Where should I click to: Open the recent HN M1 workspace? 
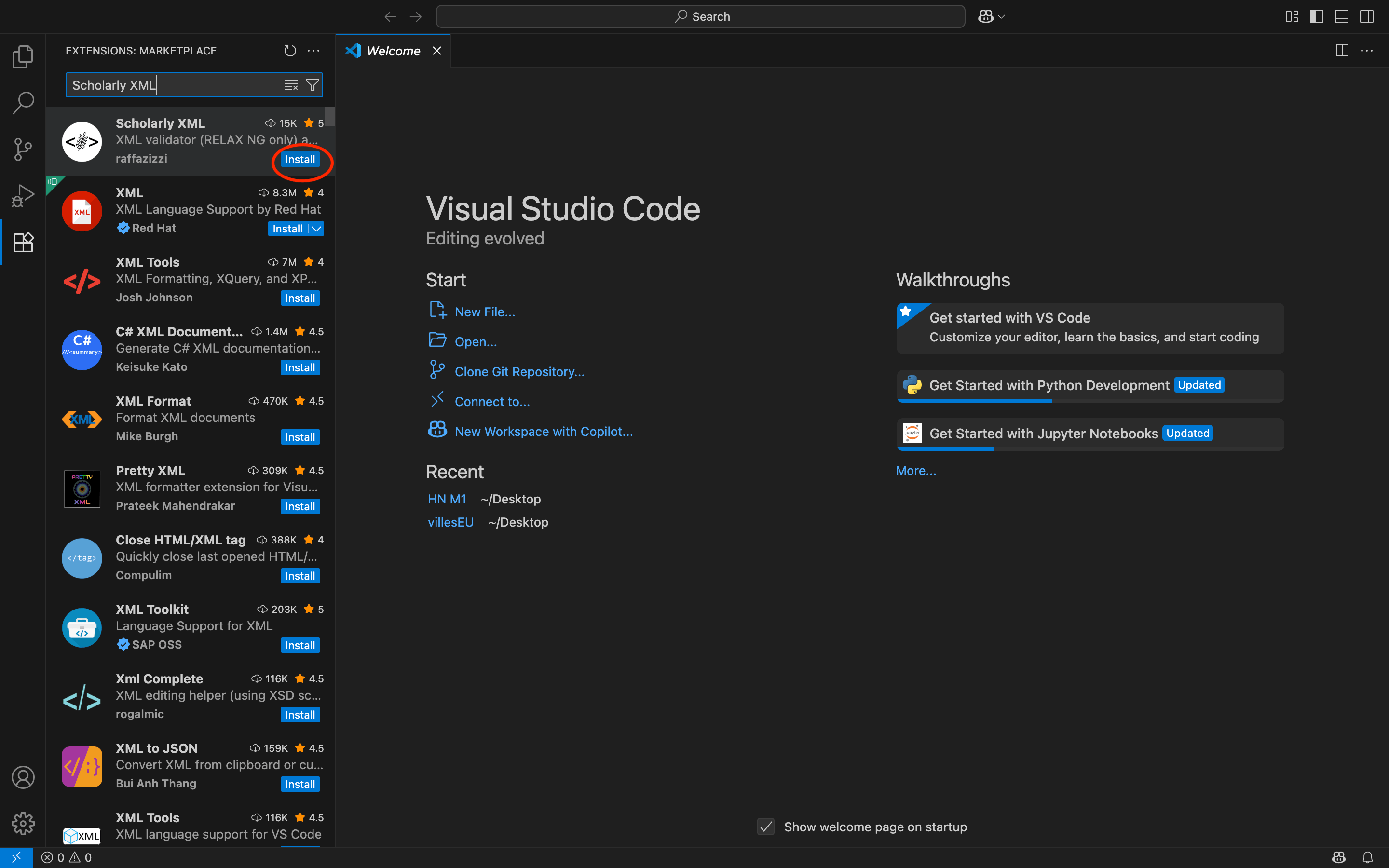[447, 498]
